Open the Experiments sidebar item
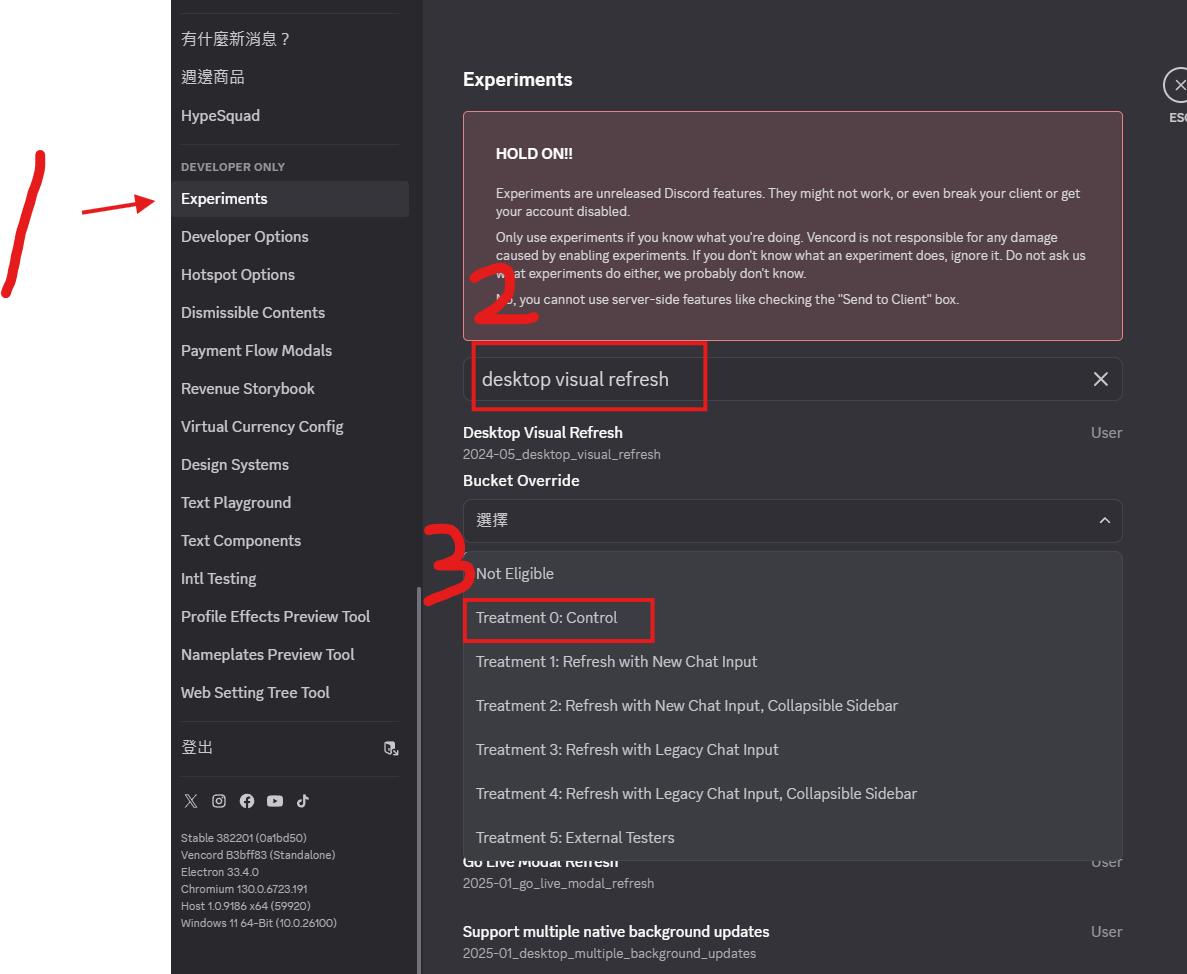The height and width of the screenshot is (974, 1187). point(290,199)
